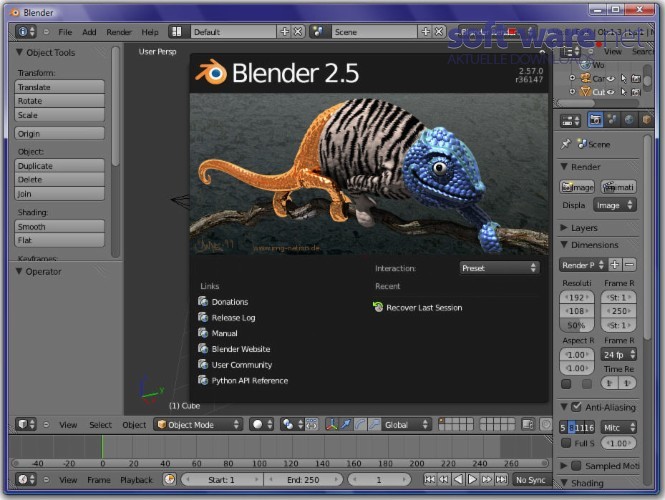Collapse the Object Tools panel
This screenshot has height=500, width=665.
[x=20, y=52]
